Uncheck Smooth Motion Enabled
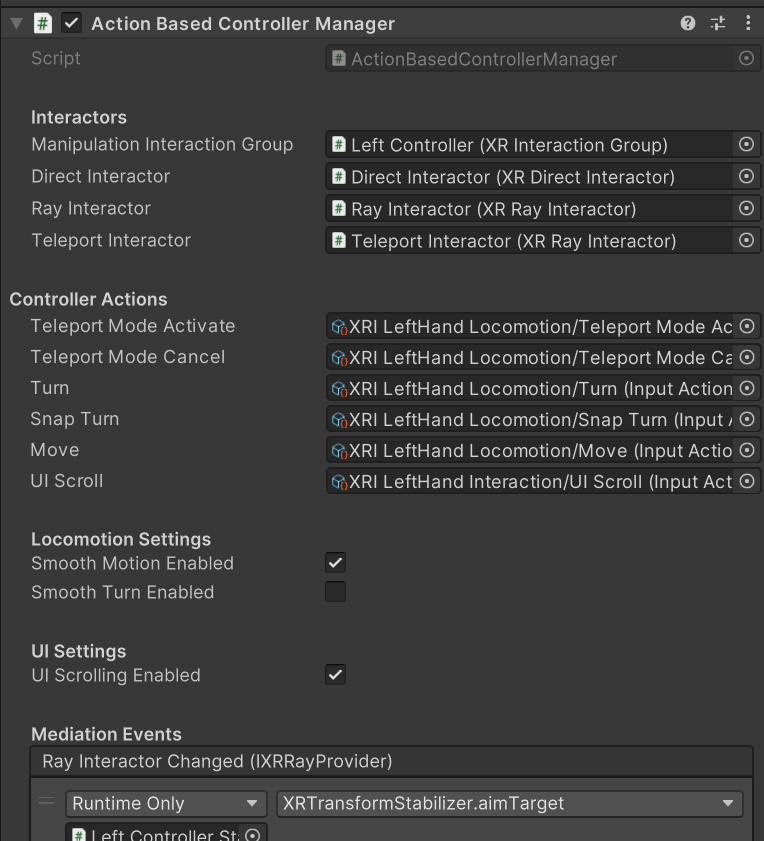 [336, 563]
